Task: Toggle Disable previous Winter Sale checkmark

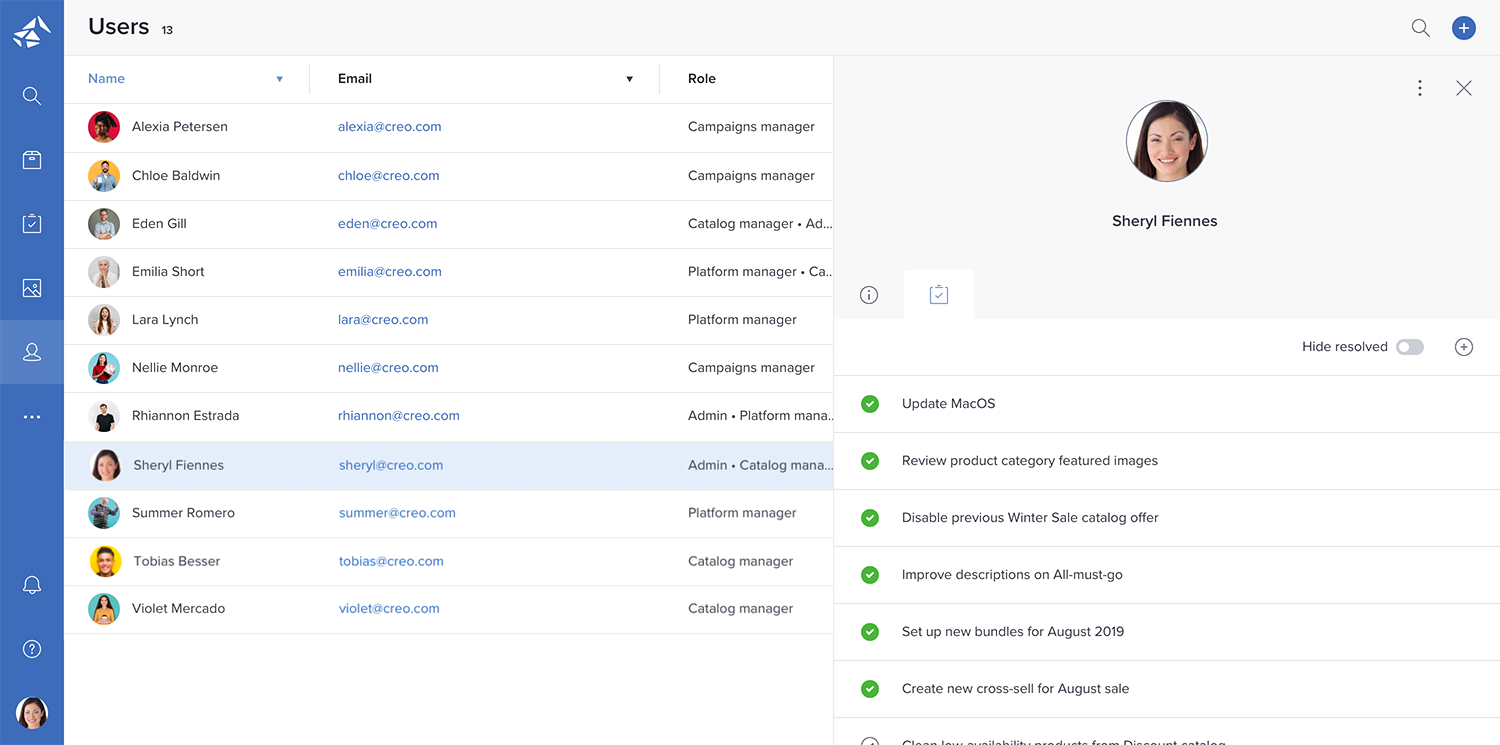Action: [870, 518]
